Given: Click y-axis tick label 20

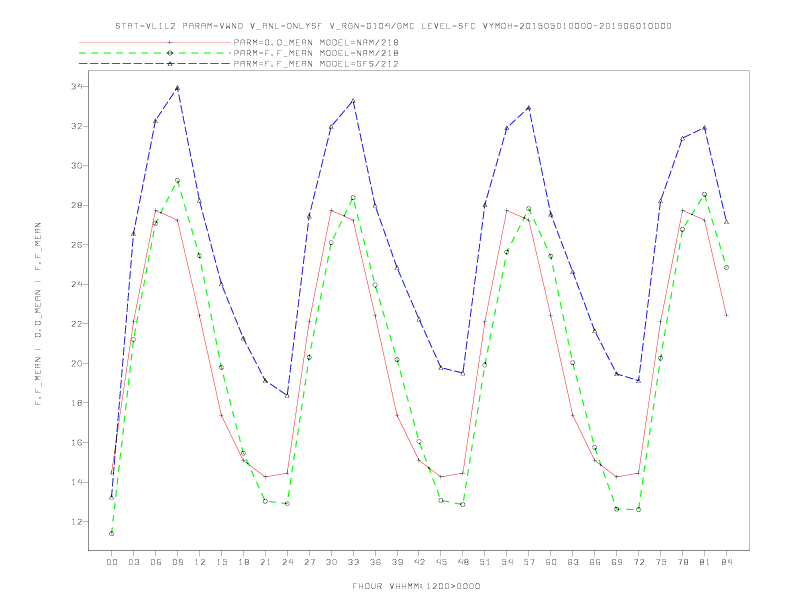Looking at the screenshot, I should click(77, 364).
